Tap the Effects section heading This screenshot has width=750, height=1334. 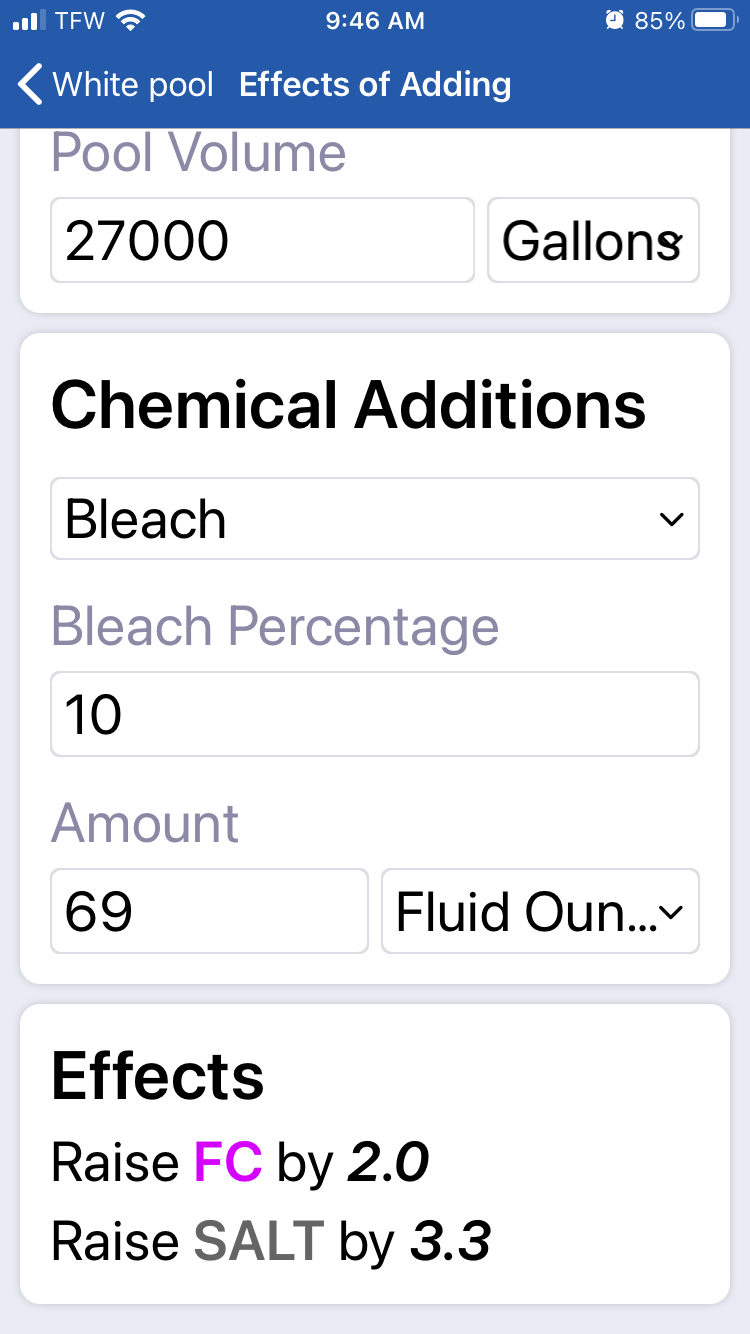(x=158, y=1076)
